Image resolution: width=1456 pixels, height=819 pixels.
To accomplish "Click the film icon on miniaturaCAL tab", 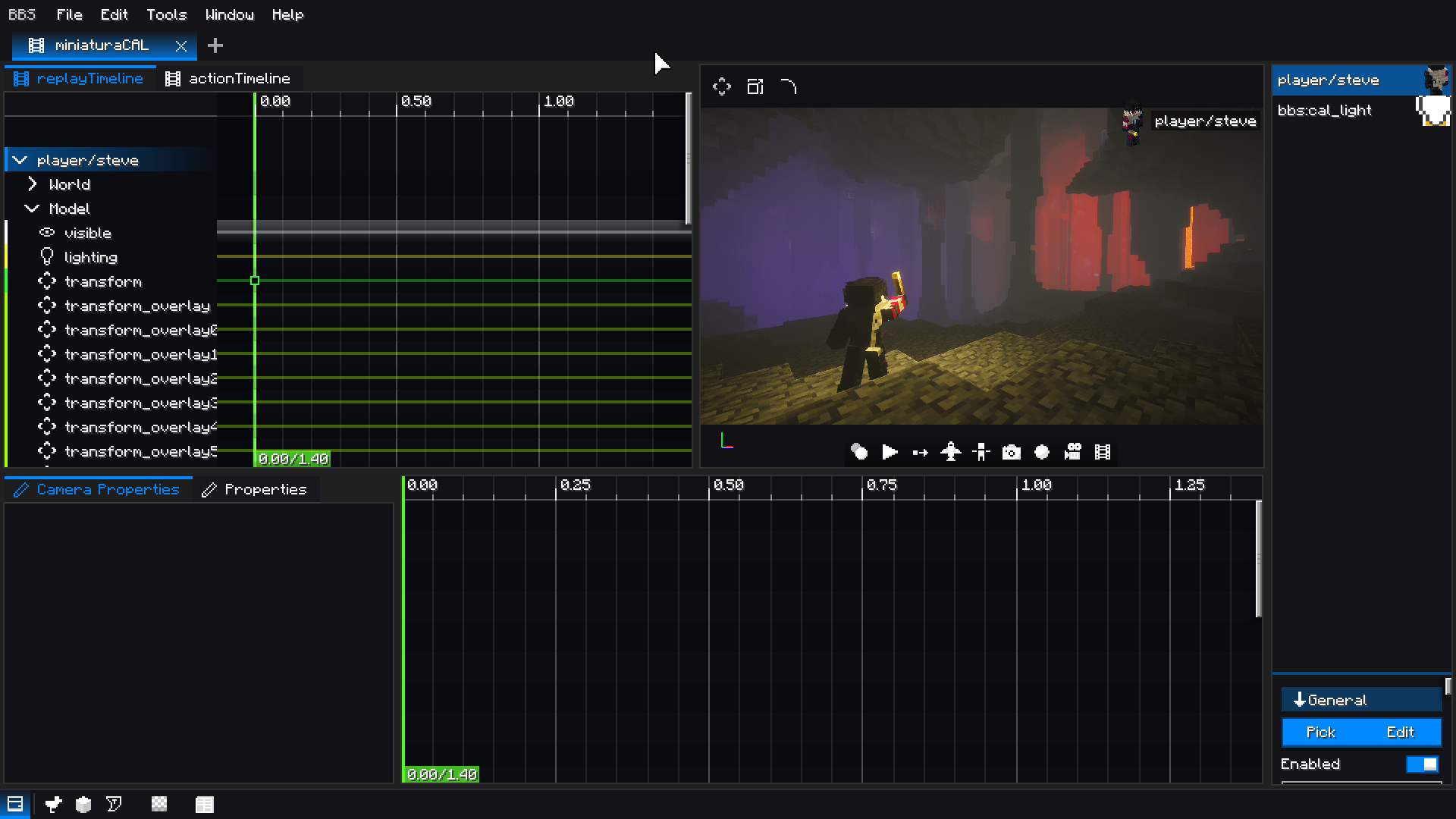I will pyautogui.click(x=36, y=45).
